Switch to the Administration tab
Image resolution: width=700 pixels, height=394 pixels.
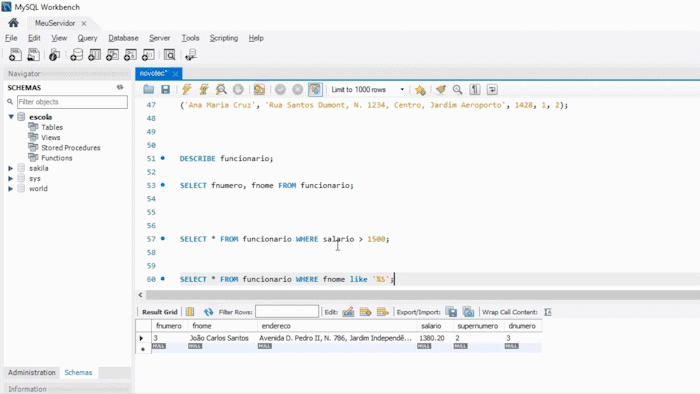32,372
